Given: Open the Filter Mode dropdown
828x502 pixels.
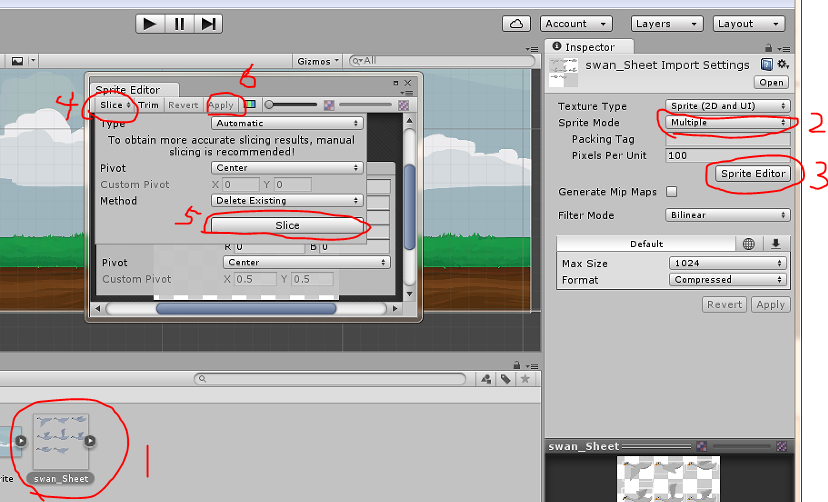Looking at the screenshot, I should 727,215.
